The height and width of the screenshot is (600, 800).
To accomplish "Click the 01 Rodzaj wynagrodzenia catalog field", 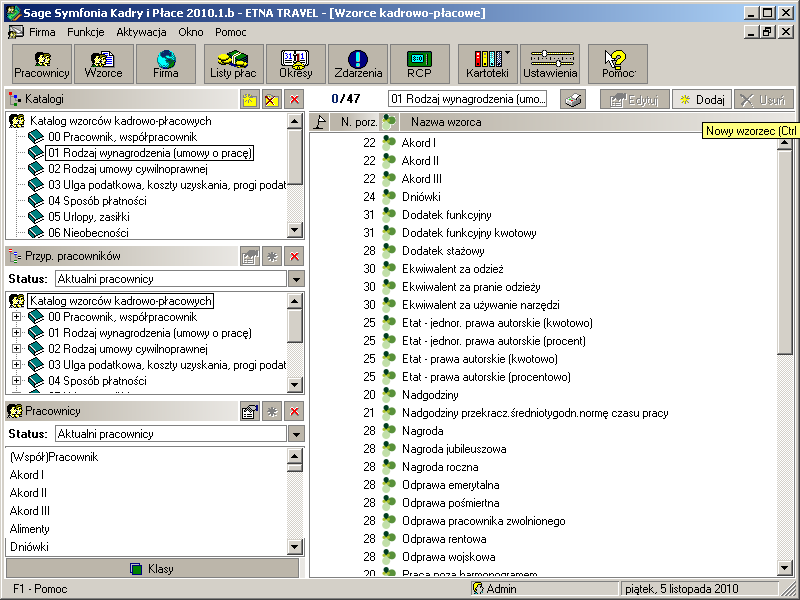I will pos(467,99).
